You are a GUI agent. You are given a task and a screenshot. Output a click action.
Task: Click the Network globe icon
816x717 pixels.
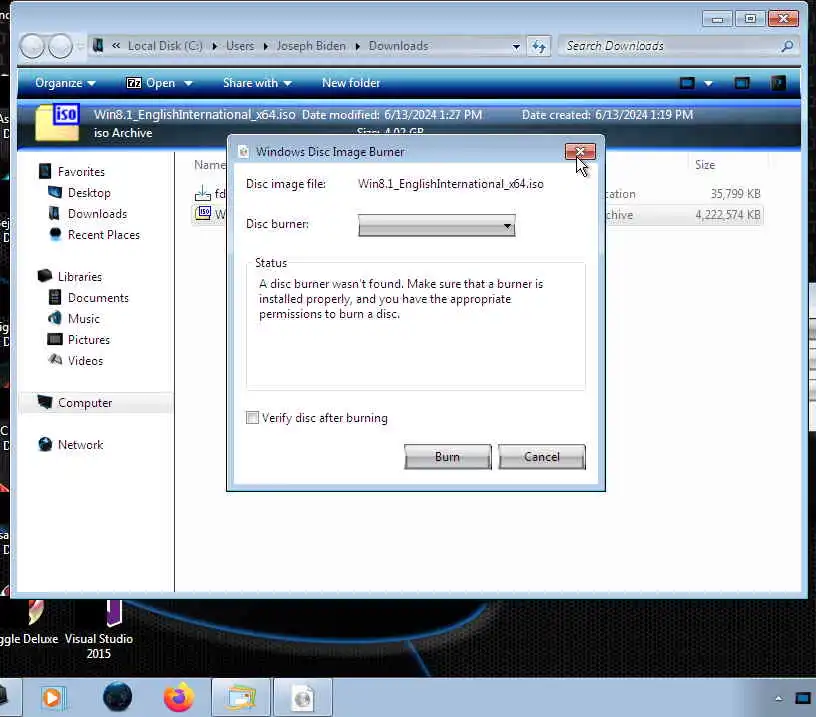tap(45, 444)
